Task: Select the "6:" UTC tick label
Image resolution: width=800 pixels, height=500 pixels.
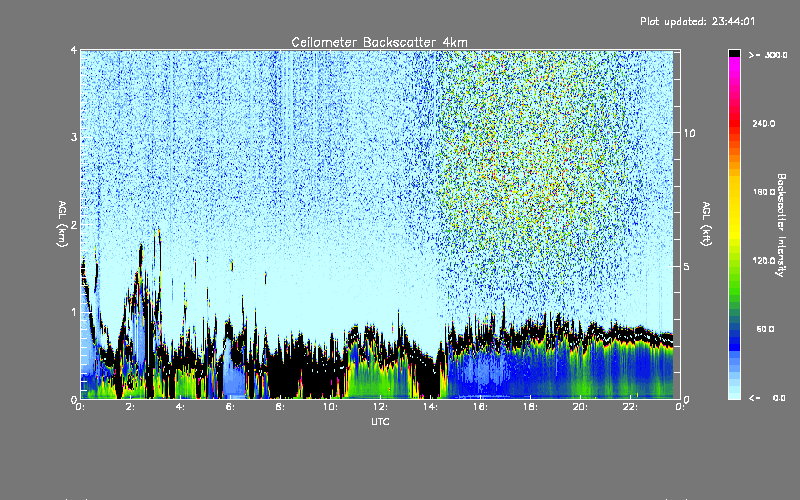Action: click(x=230, y=407)
